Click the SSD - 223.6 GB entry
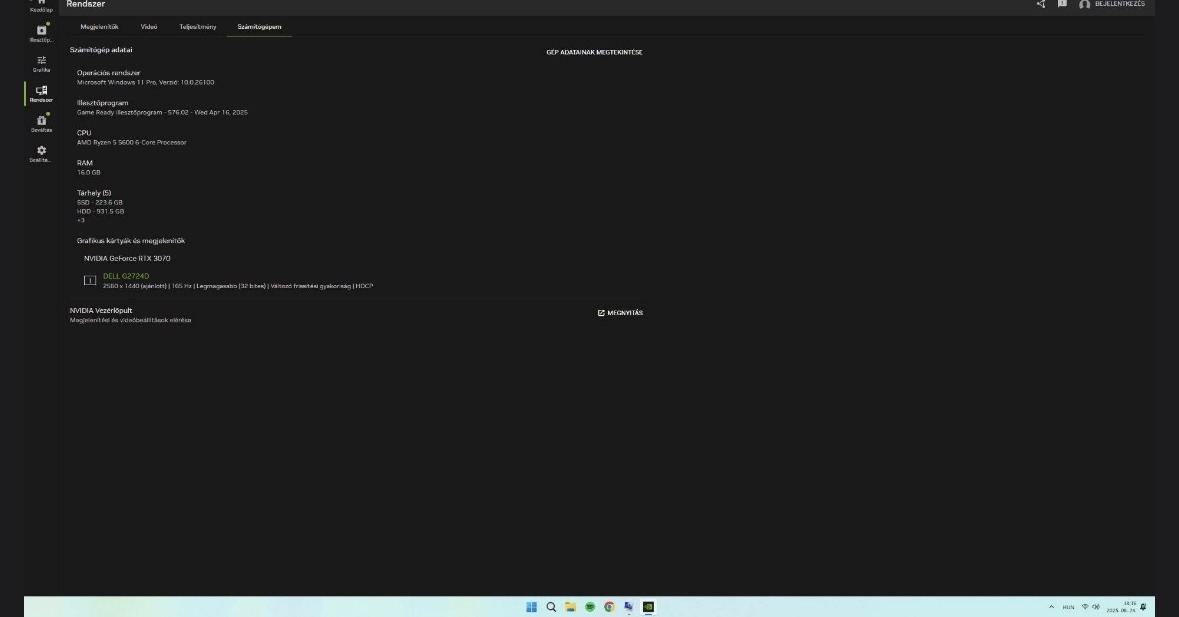This screenshot has height=617, width=1179. pos(99,203)
